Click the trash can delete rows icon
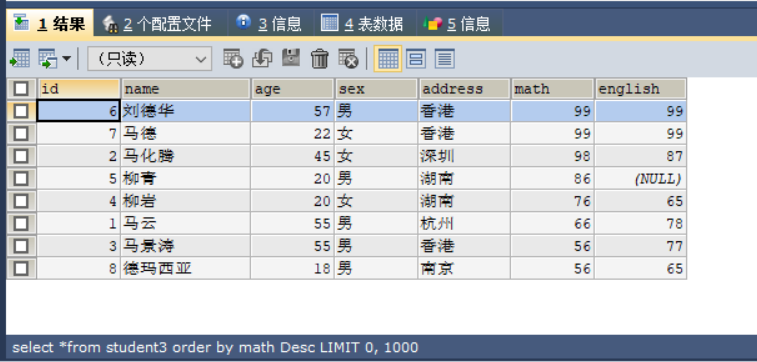757x362 pixels. [x=320, y=59]
